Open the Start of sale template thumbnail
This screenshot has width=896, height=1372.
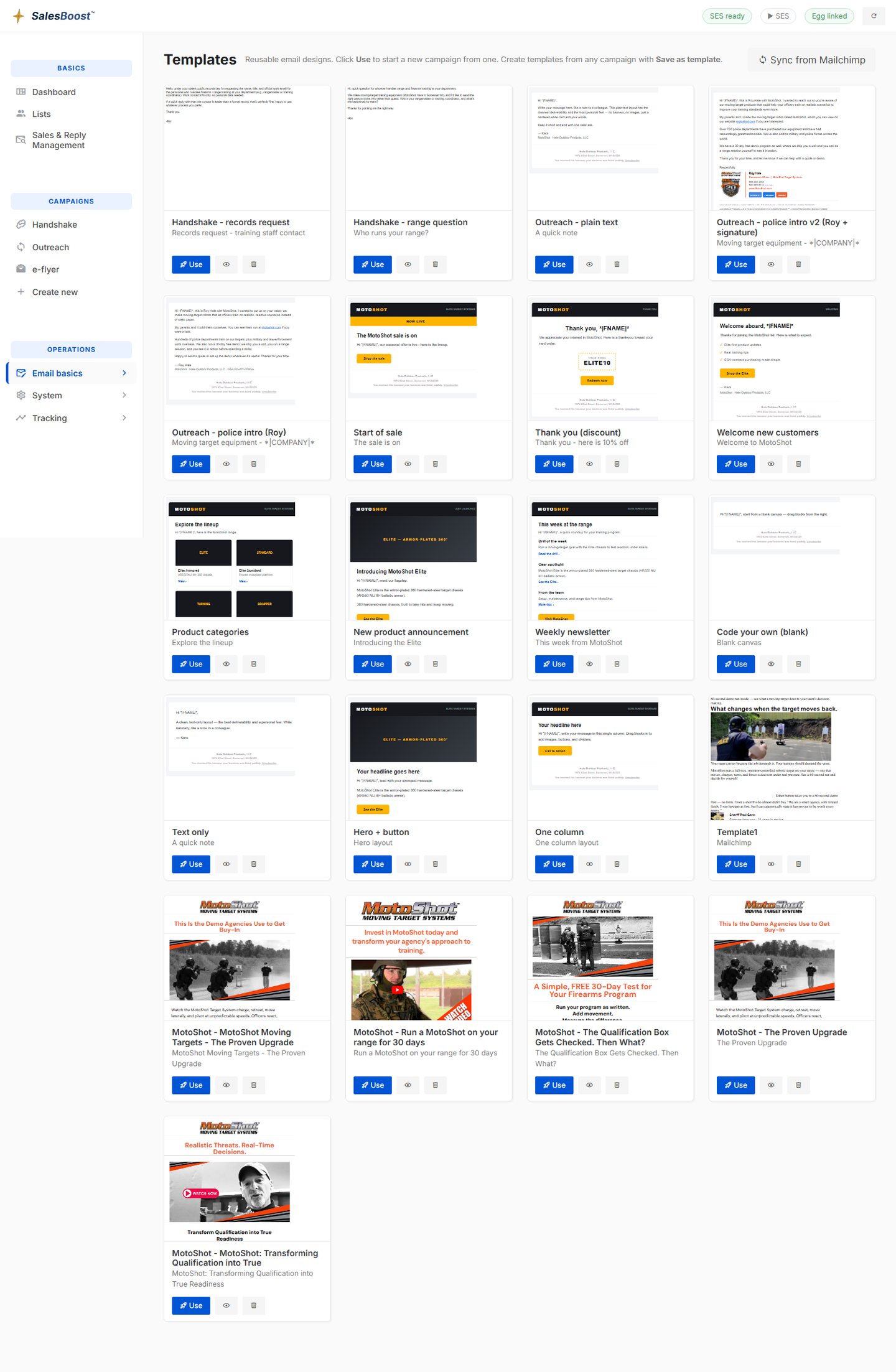(429, 358)
